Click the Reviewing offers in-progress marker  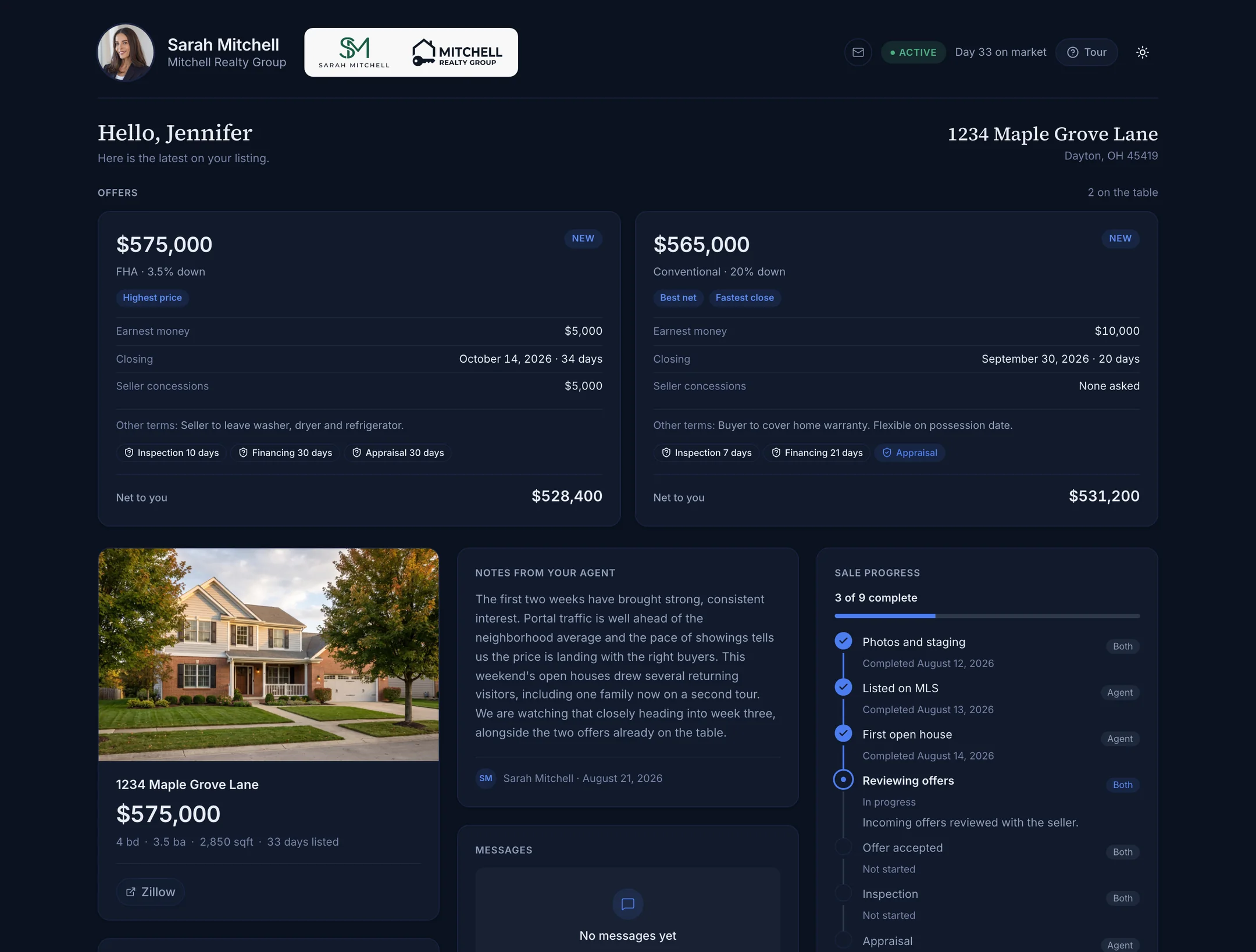[x=843, y=779]
